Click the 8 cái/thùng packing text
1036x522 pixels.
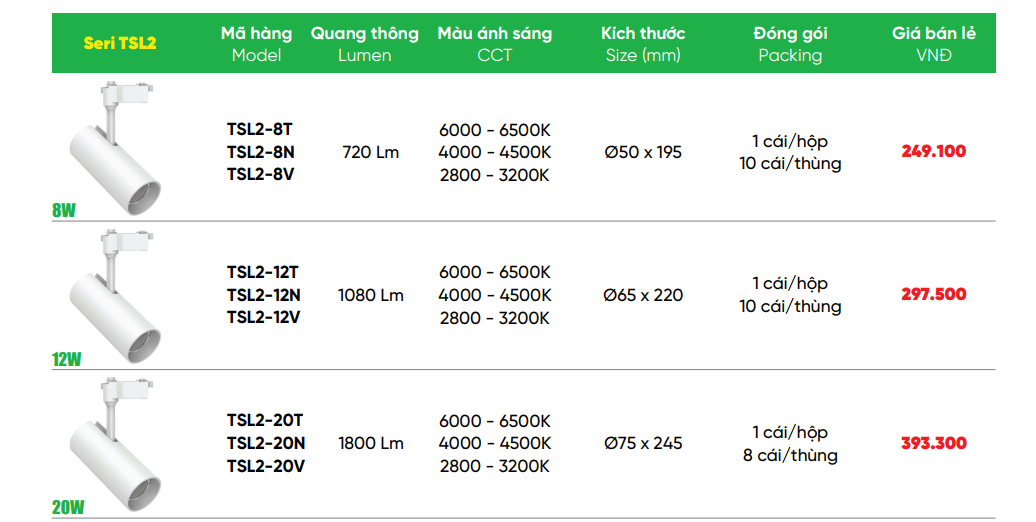click(x=790, y=455)
